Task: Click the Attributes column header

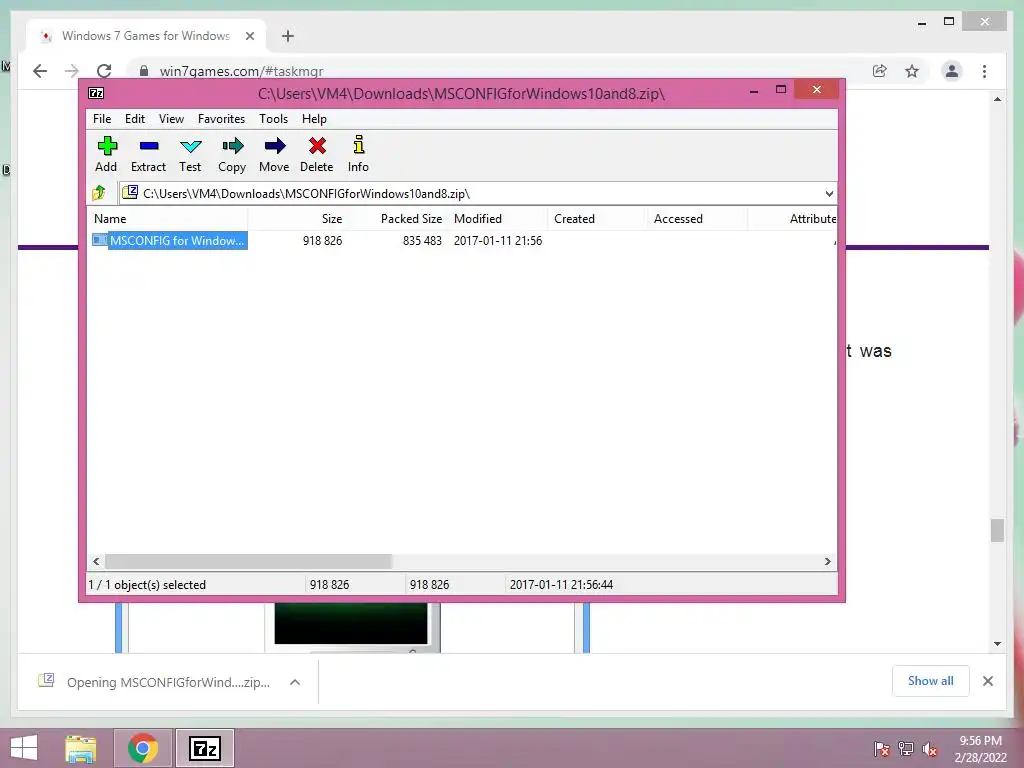Action: click(792, 219)
